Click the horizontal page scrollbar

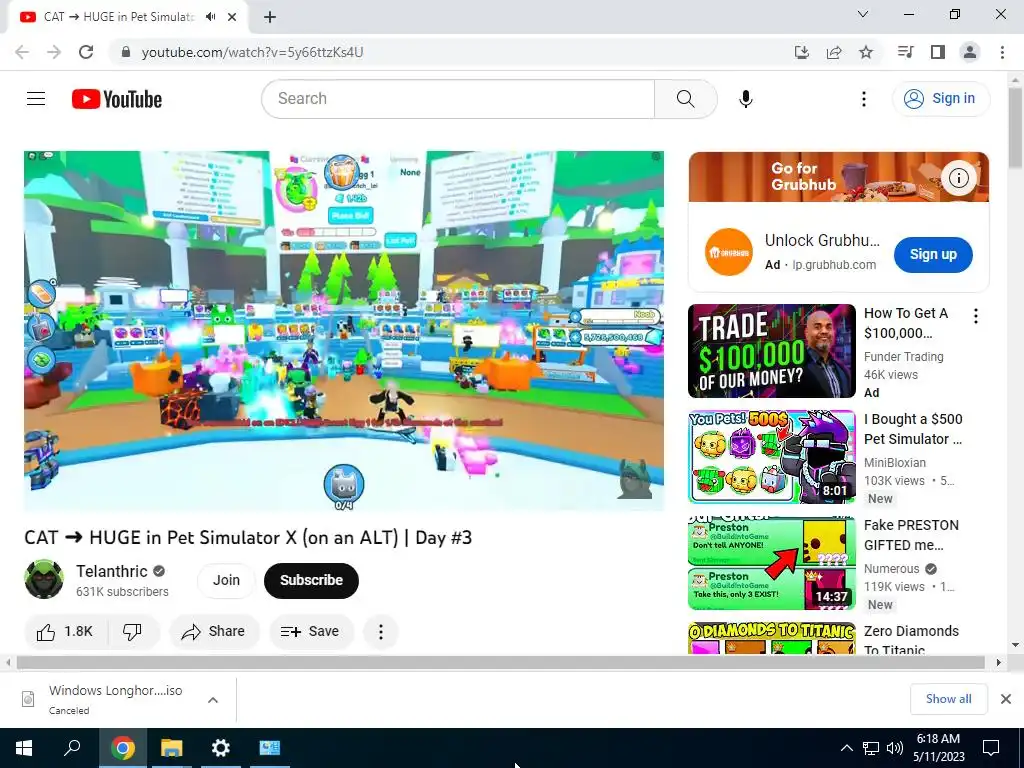500,662
